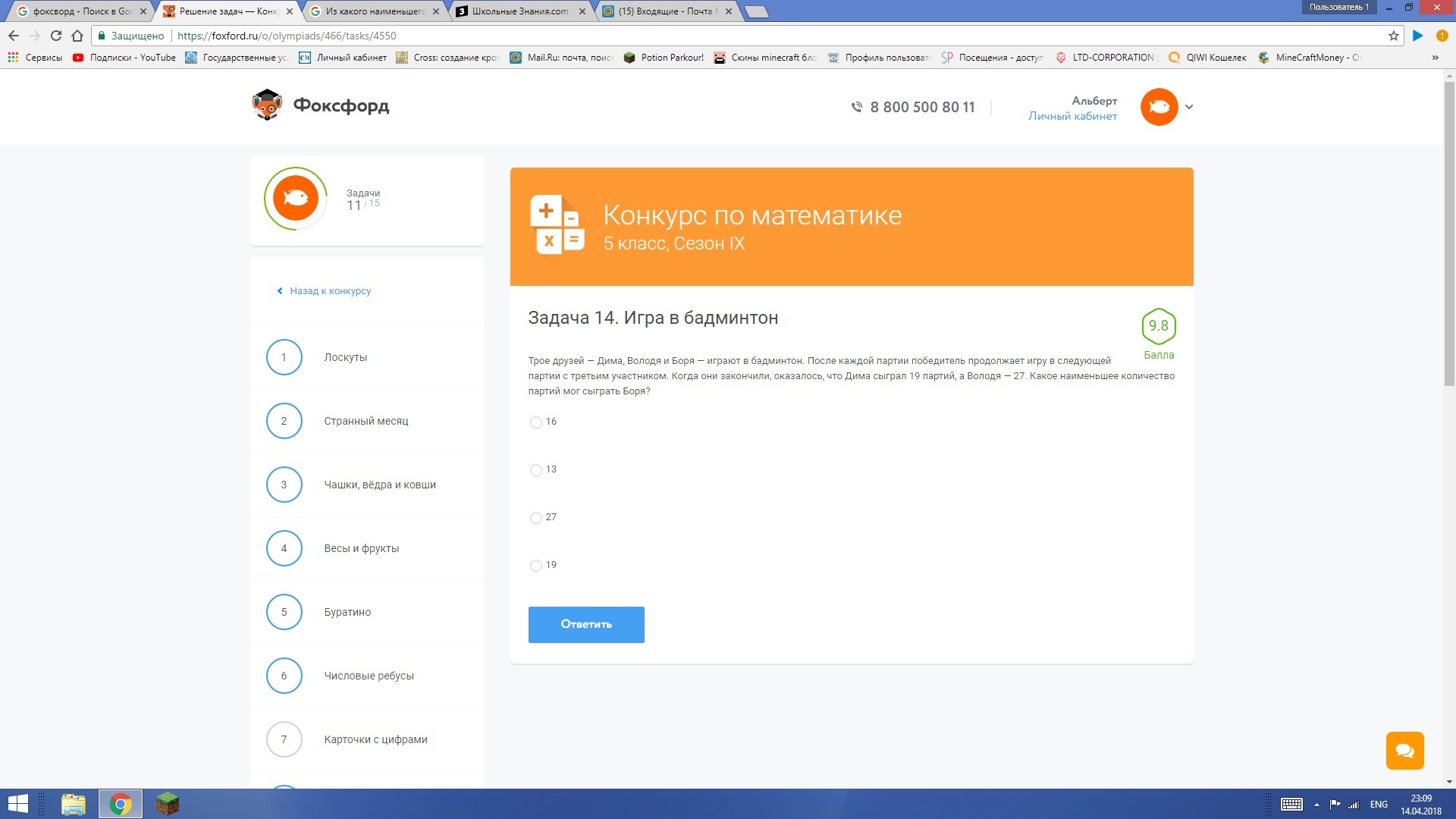Click Назад к конкурсу link
The width and height of the screenshot is (1456, 819).
pos(325,291)
